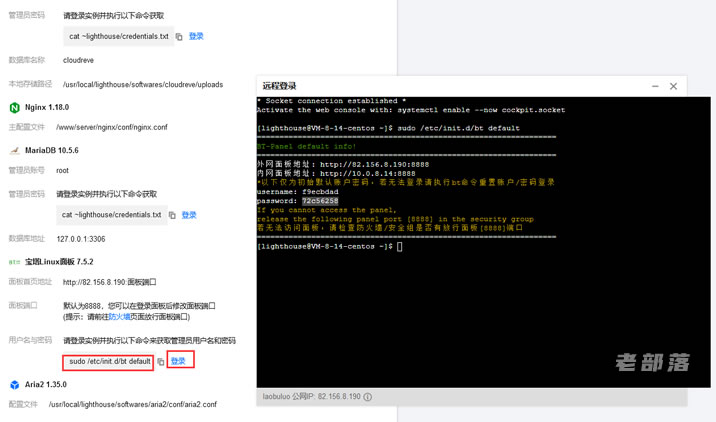Copy the MariaDB credentials command icon
This screenshot has width=716, height=422.
tap(172, 215)
